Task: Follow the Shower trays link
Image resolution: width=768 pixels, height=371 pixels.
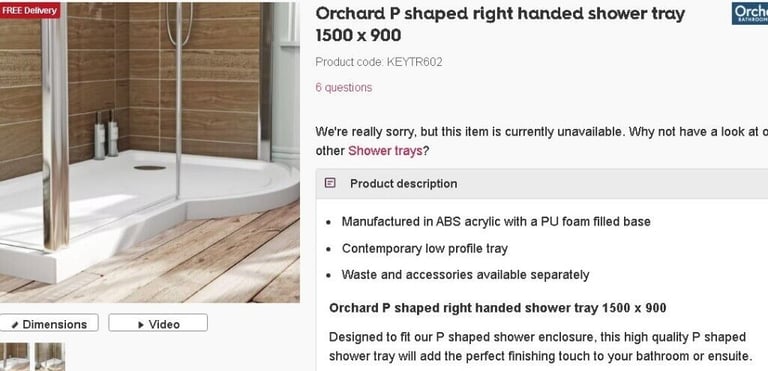Action: (385, 151)
